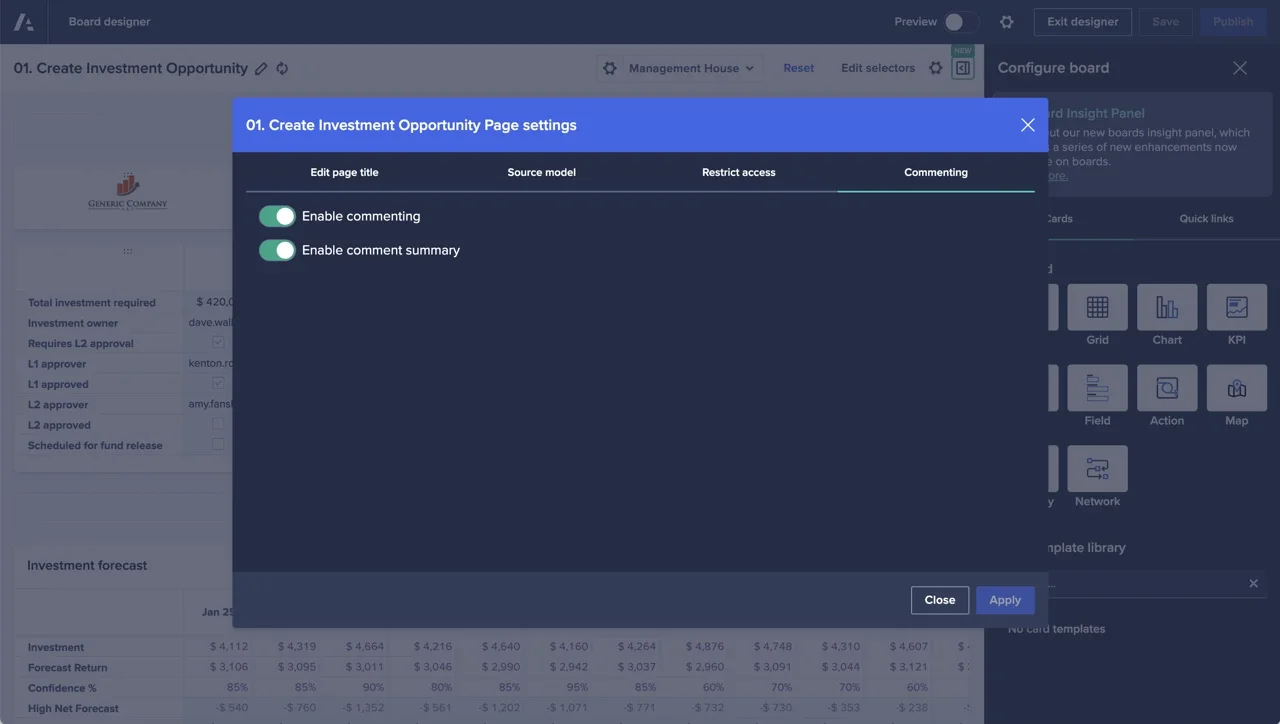The width and height of the screenshot is (1280, 724).
Task: Click the 'Forecast Return' row label
Action: tap(68, 668)
